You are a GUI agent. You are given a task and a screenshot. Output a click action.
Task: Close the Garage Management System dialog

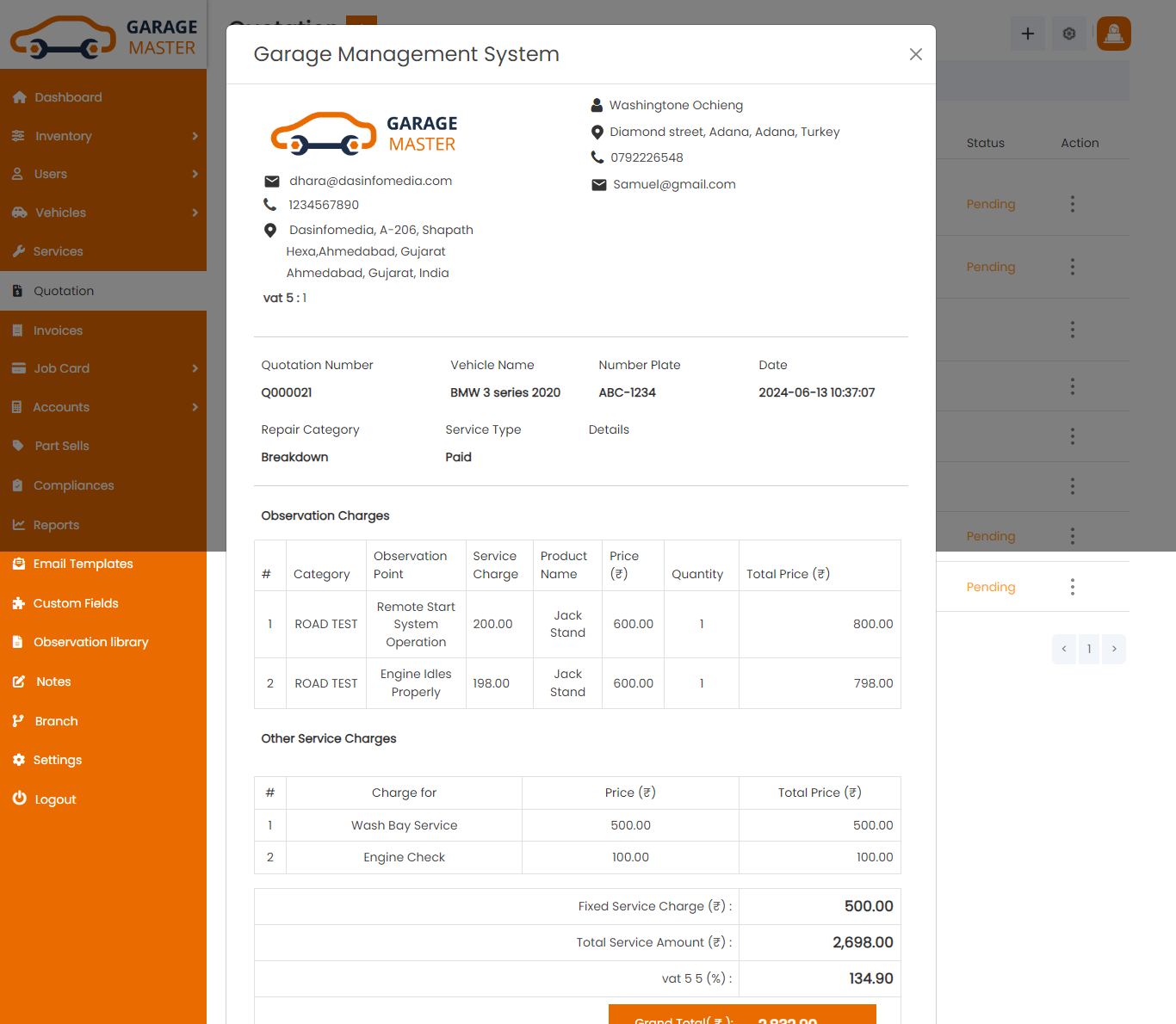pyautogui.click(x=915, y=54)
